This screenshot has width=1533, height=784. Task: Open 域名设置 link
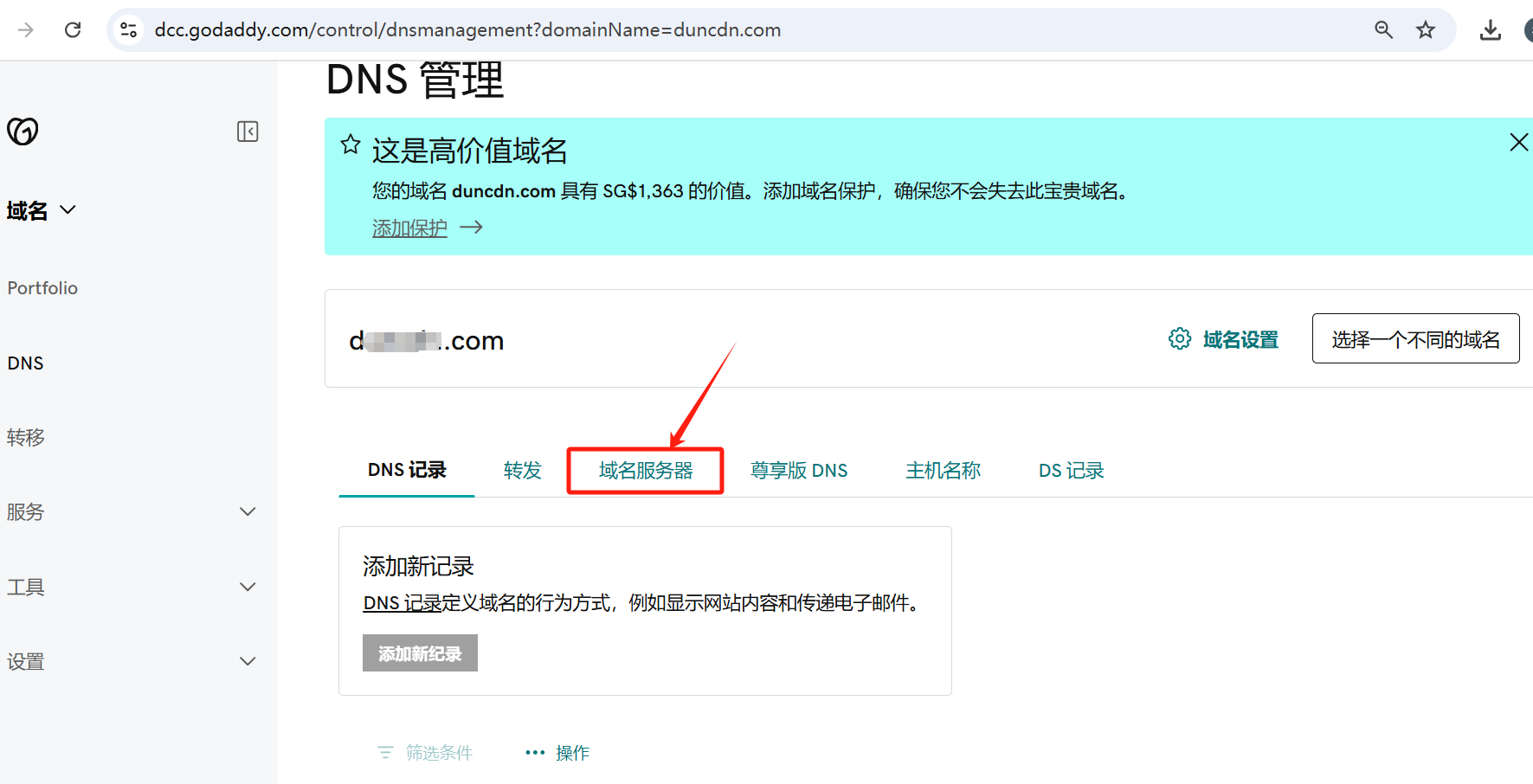(x=1240, y=339)
